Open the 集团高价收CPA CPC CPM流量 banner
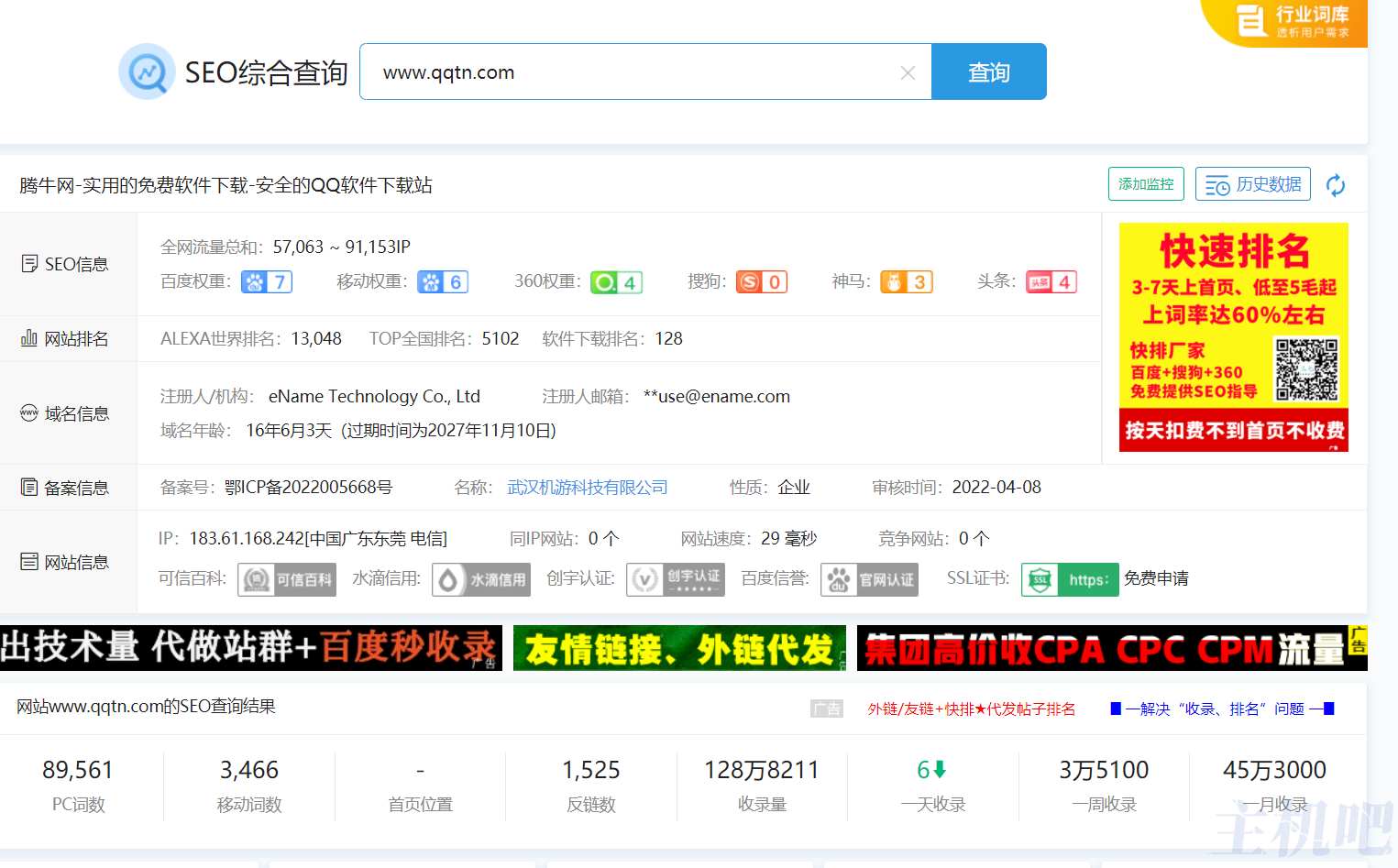 pos(1112,648)
